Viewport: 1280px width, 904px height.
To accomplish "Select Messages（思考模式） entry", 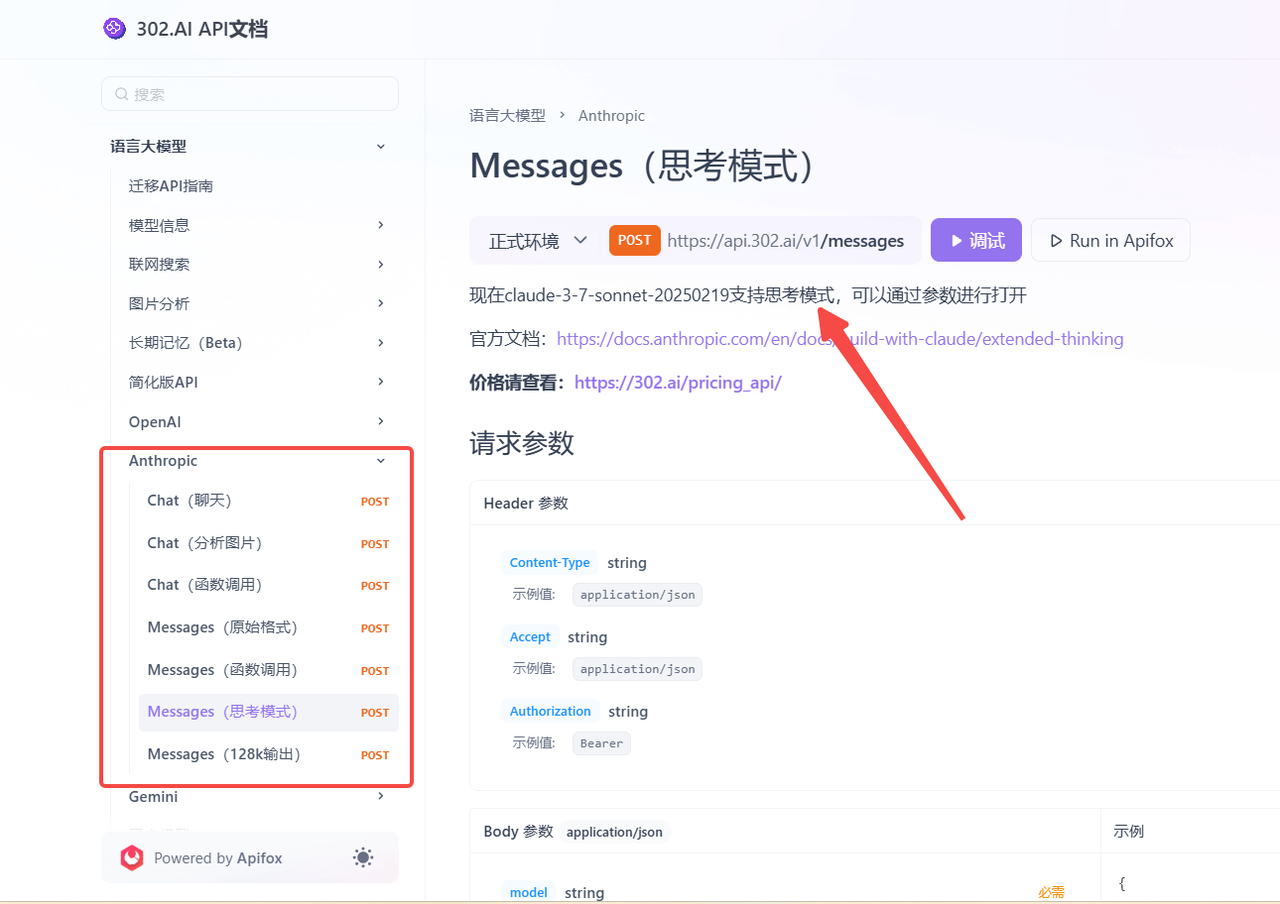I will click(268, 712).
